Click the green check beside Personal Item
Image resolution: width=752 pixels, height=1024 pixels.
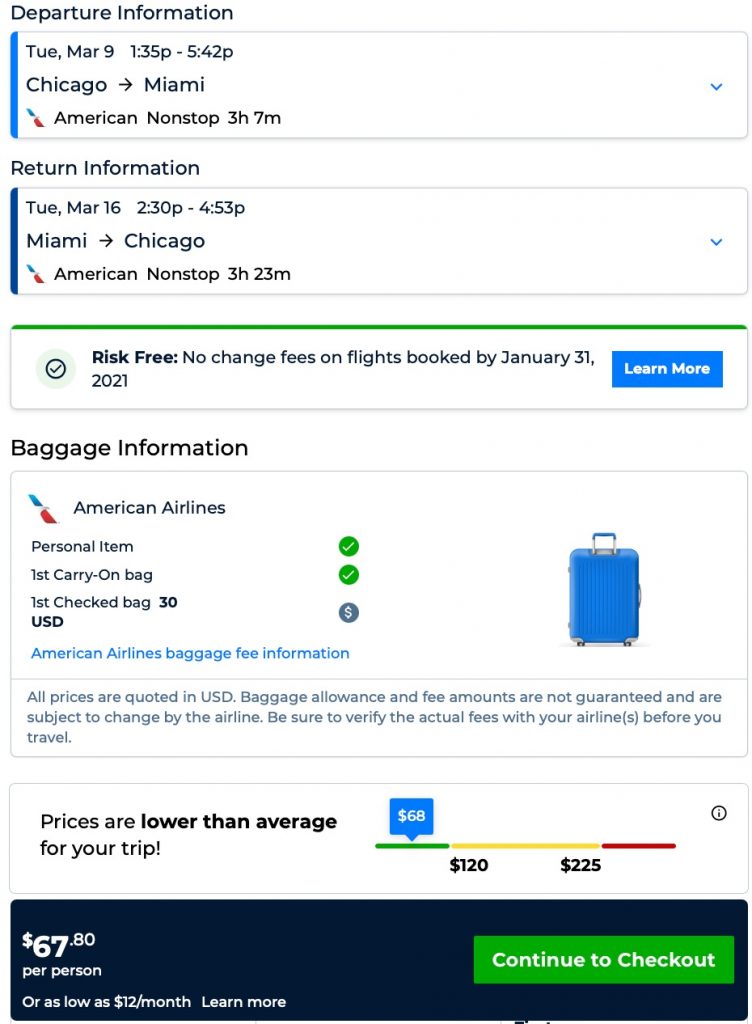point(348,546)
